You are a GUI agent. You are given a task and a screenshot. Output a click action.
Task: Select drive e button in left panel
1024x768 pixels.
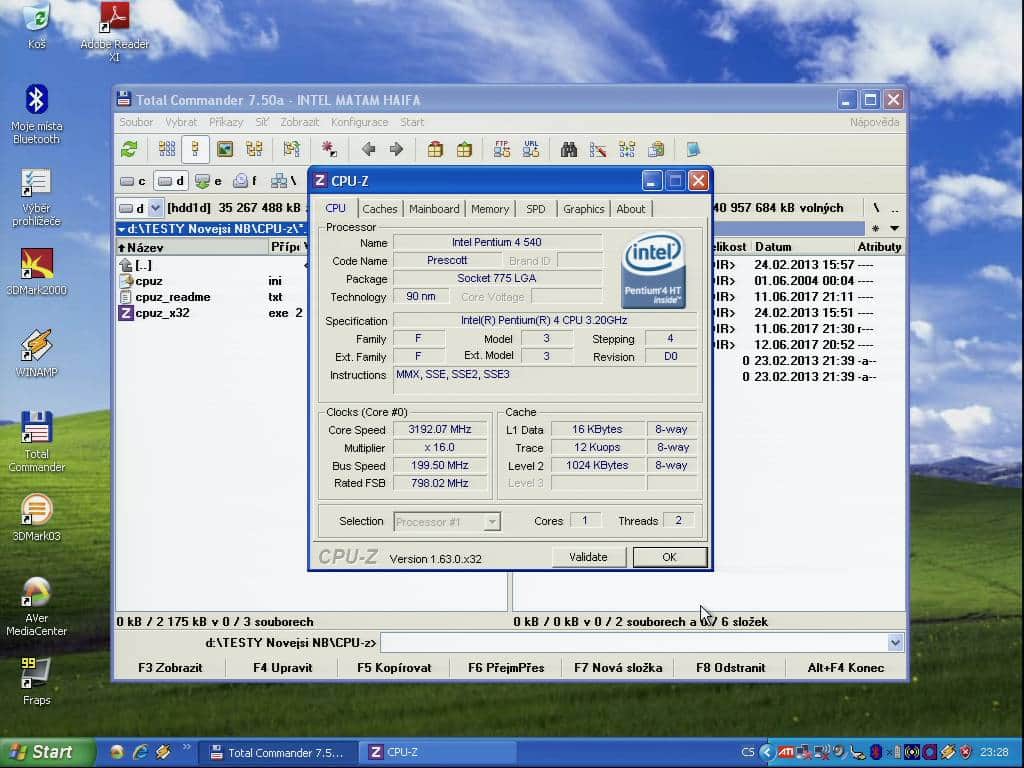click(x=209, y=181)
